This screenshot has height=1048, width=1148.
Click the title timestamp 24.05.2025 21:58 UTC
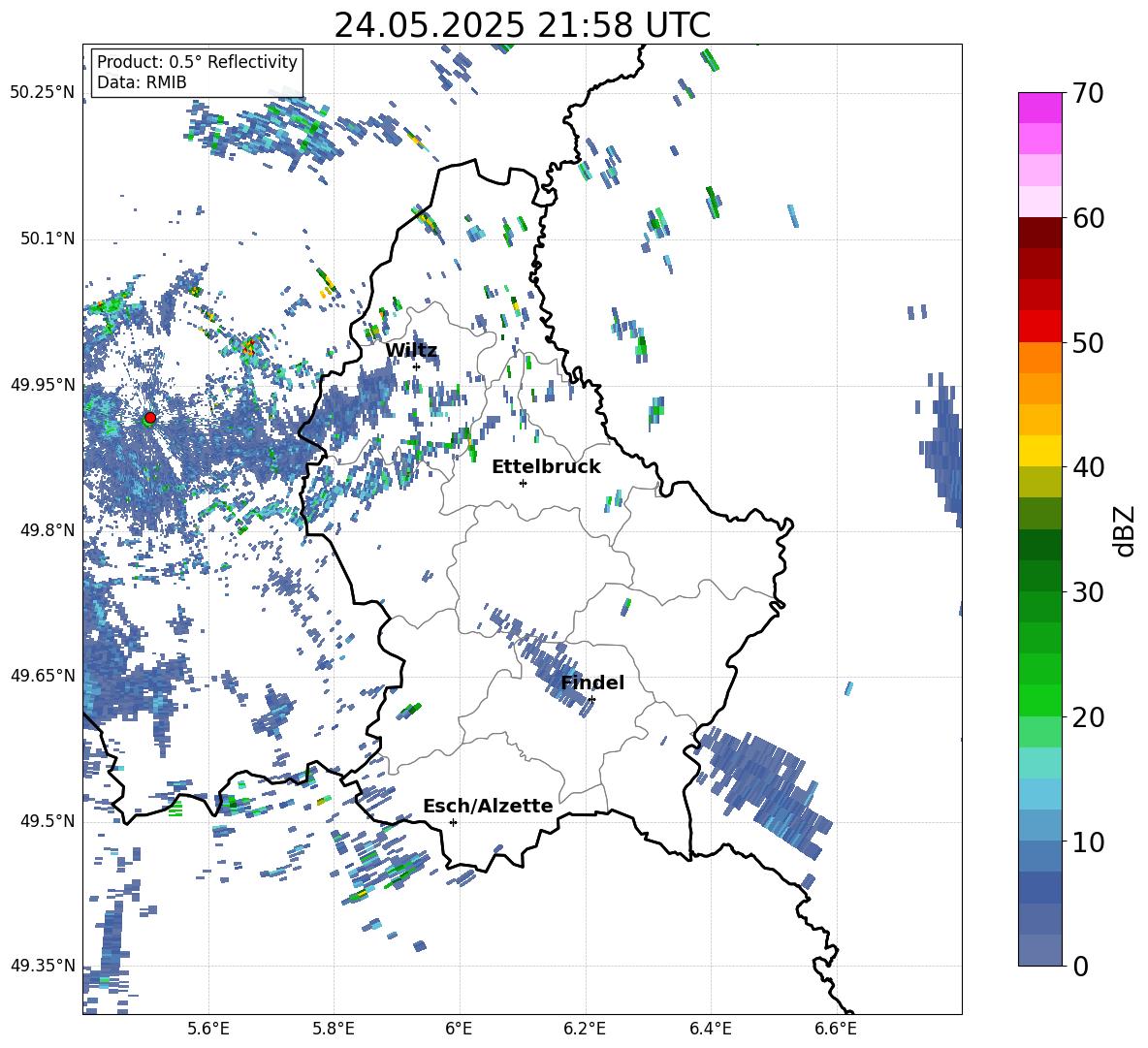click(522, 25)
